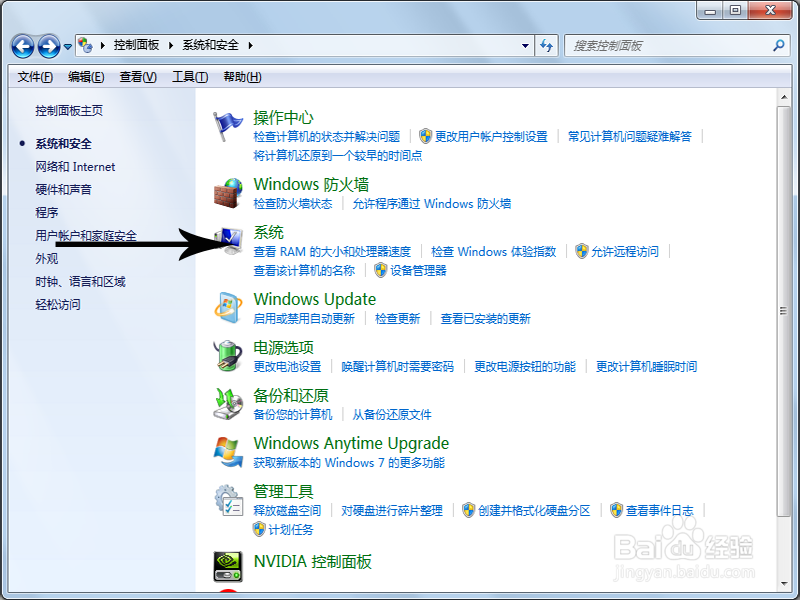Select 轻松访问 in sidebar
The width and height of the screenshot is (800, 600).
(58, 305)
